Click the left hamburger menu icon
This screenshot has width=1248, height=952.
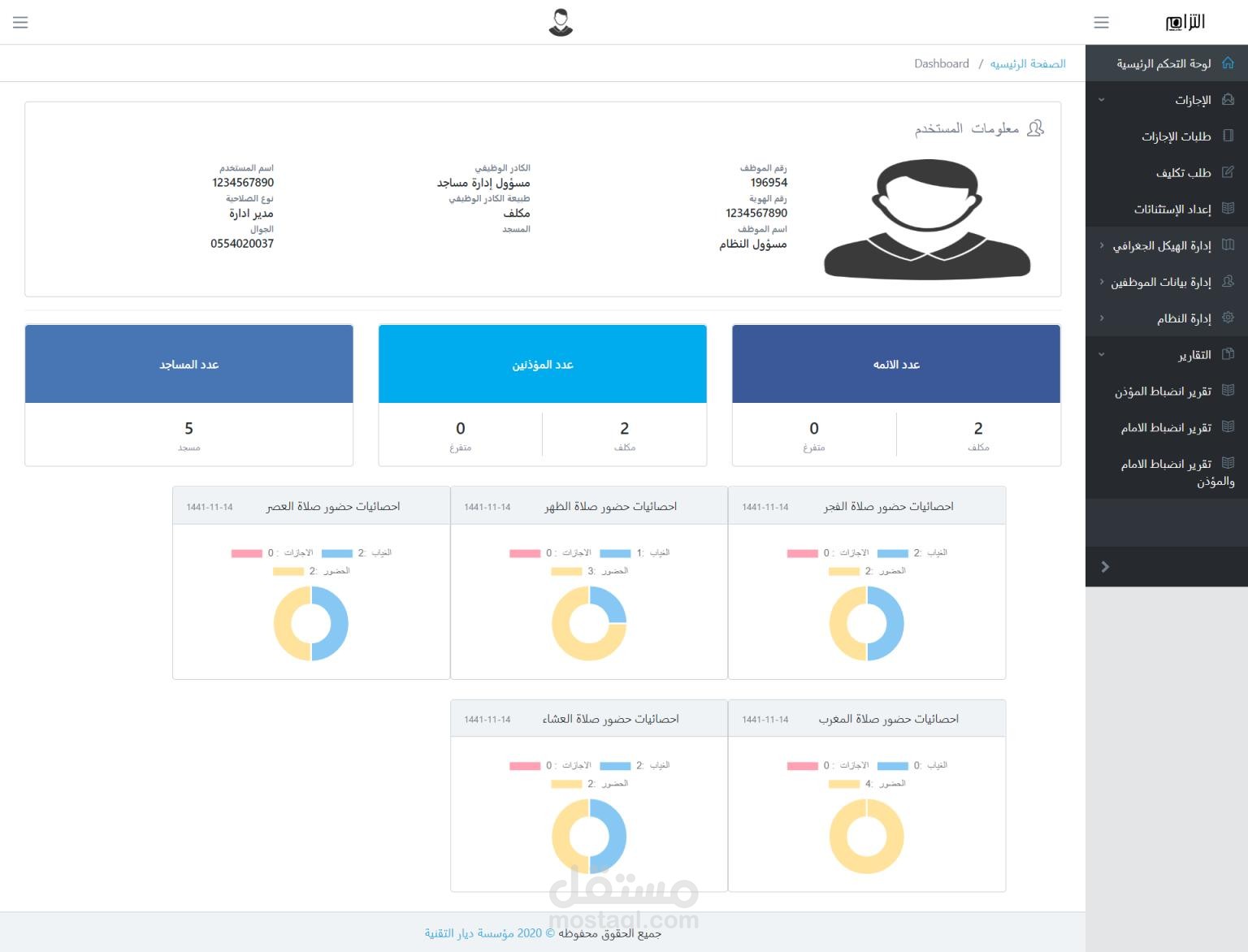click(20, 22)
